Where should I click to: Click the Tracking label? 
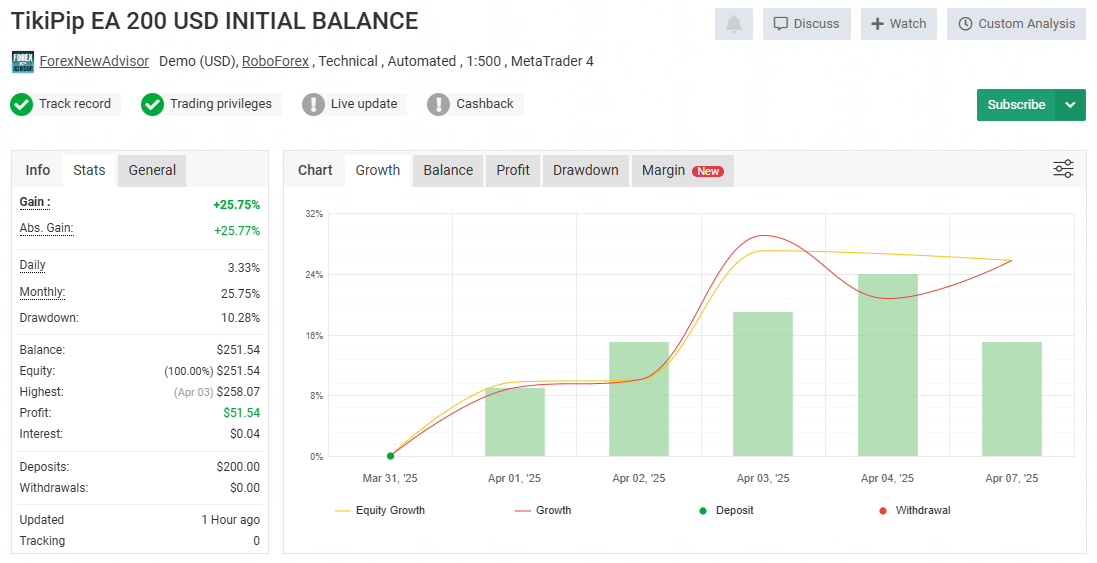point(42,541)
